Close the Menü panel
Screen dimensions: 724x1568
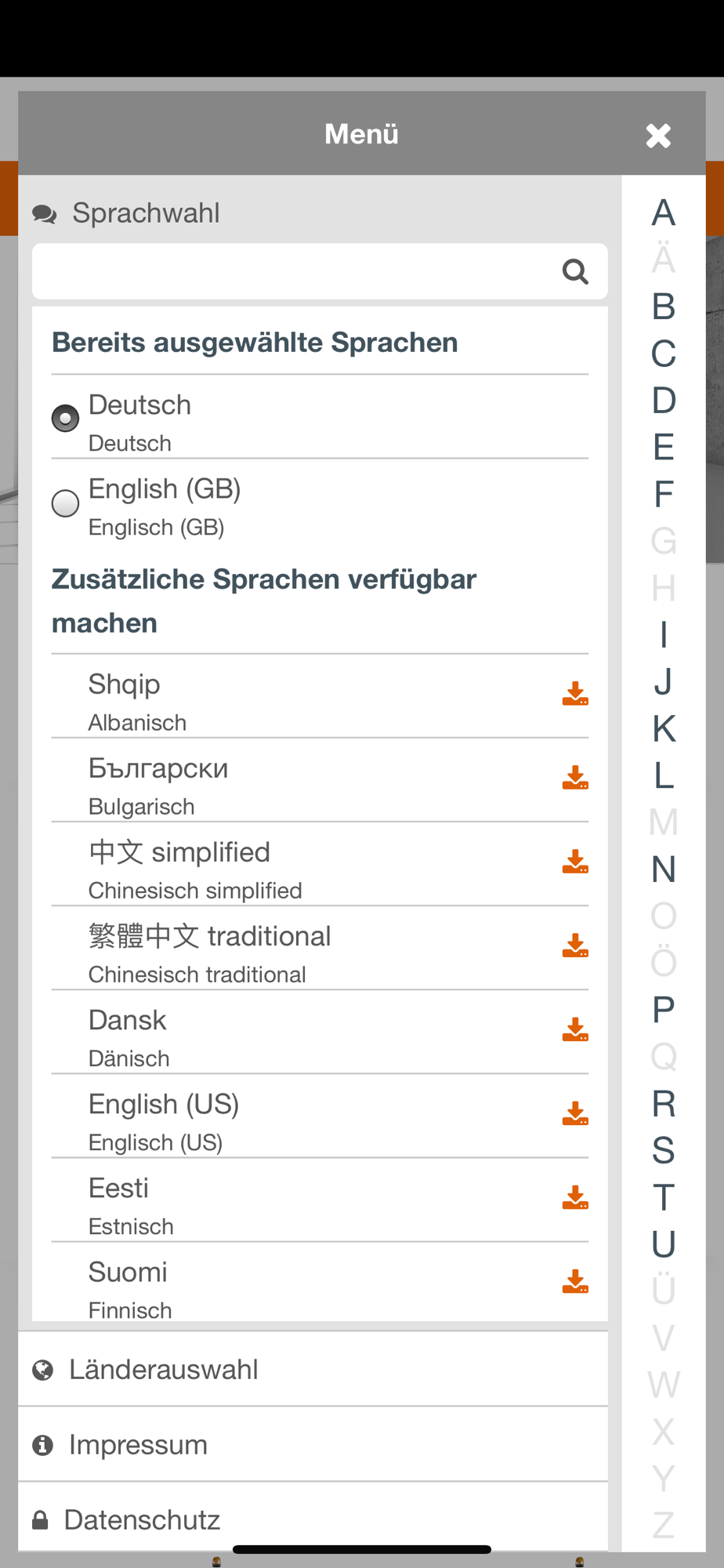tap(658, 136)
